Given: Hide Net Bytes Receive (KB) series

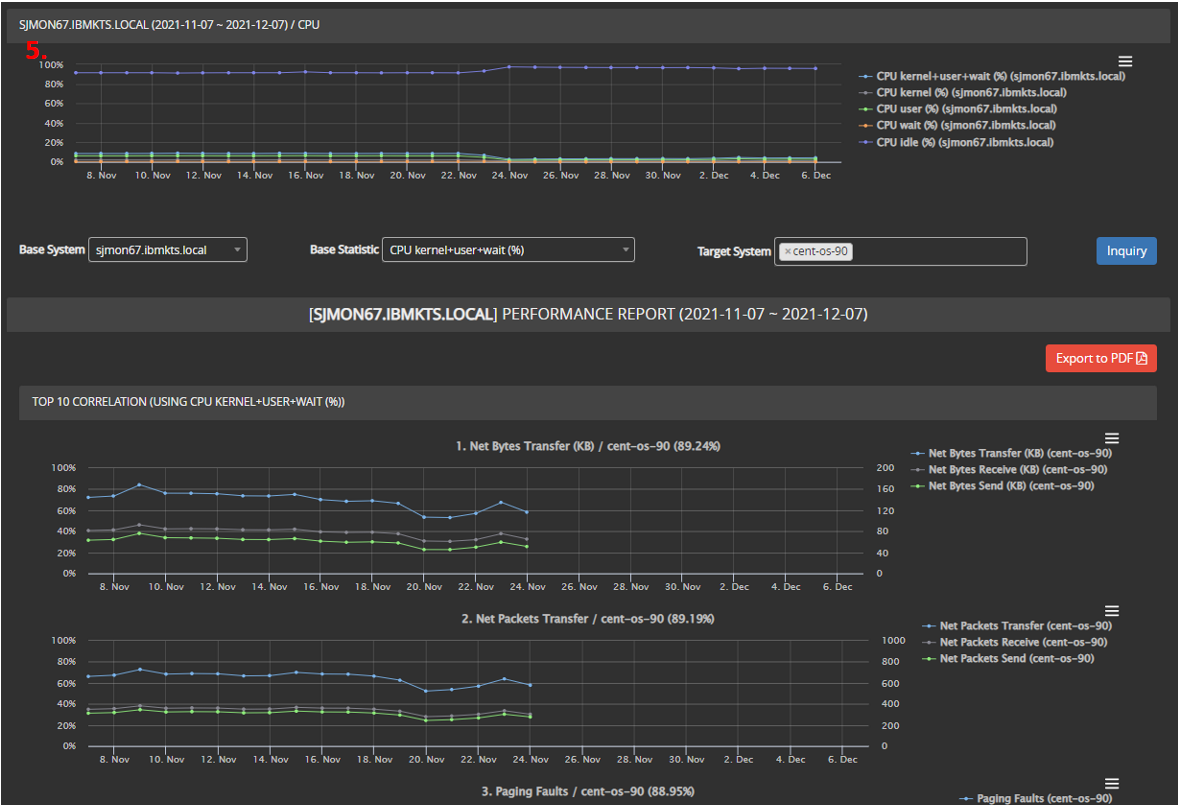Looking at the screenshot, I should [1017, 469].
